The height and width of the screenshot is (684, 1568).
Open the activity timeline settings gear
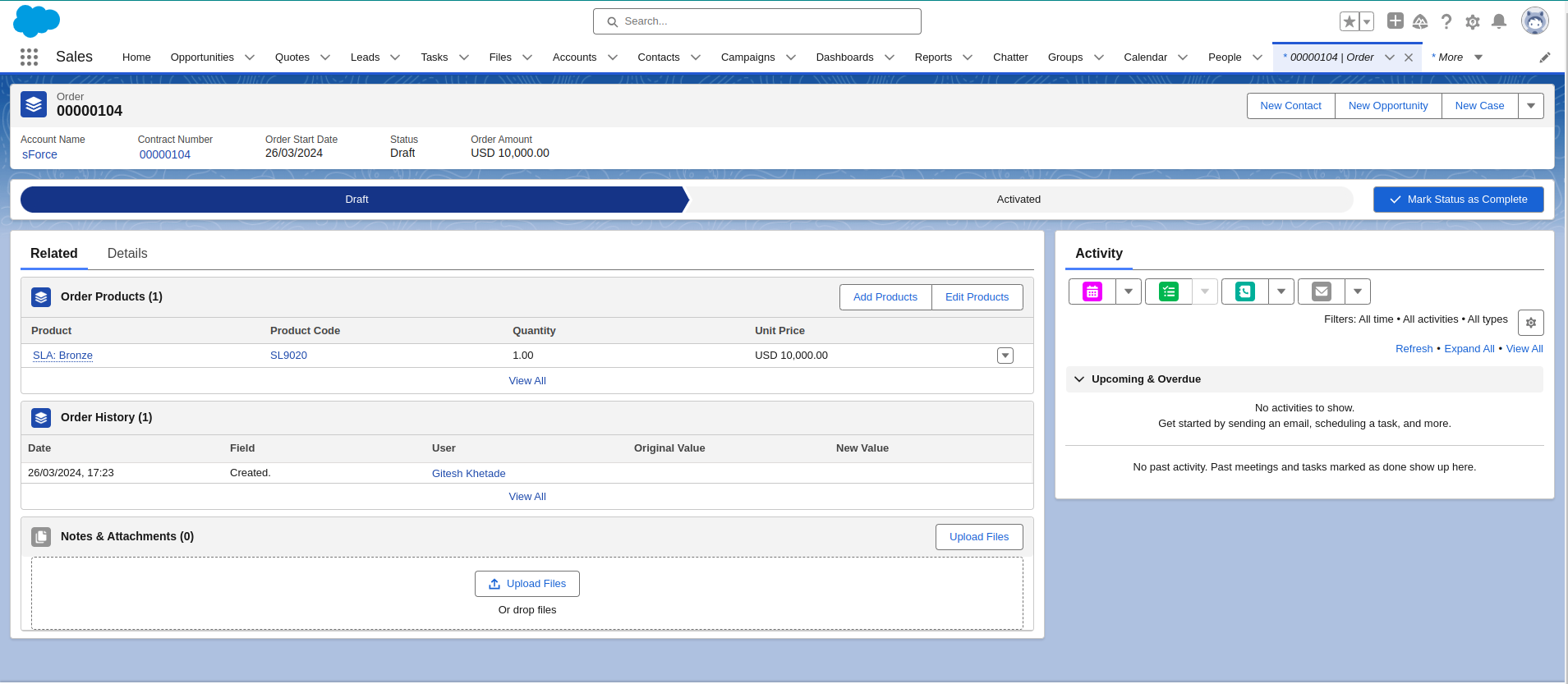pyautogui.click(x=1531, y=323)
